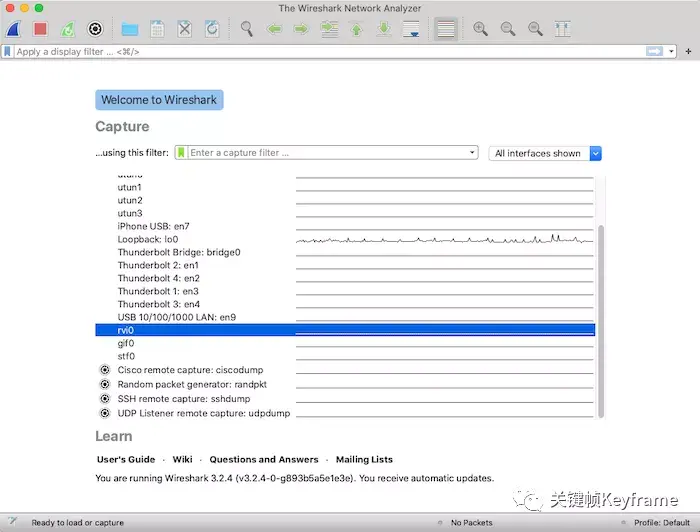The width and height of the screenshot is (700, 532).
Task: Select Thunderbolt Bridge: bridge0 interface
Action: coord(345,252)
